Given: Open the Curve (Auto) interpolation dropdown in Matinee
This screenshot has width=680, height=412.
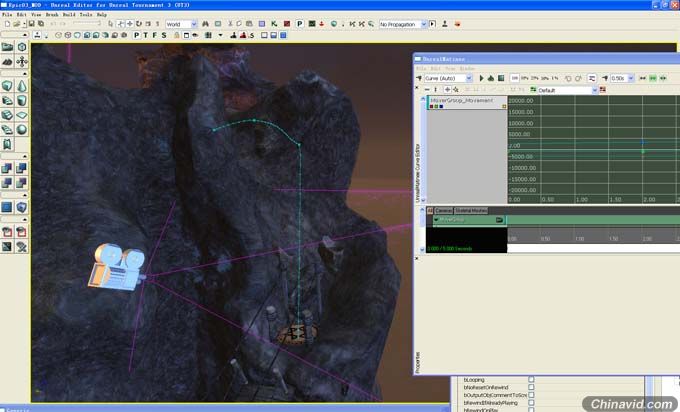Looking at the screenshot, I should 469,78.
